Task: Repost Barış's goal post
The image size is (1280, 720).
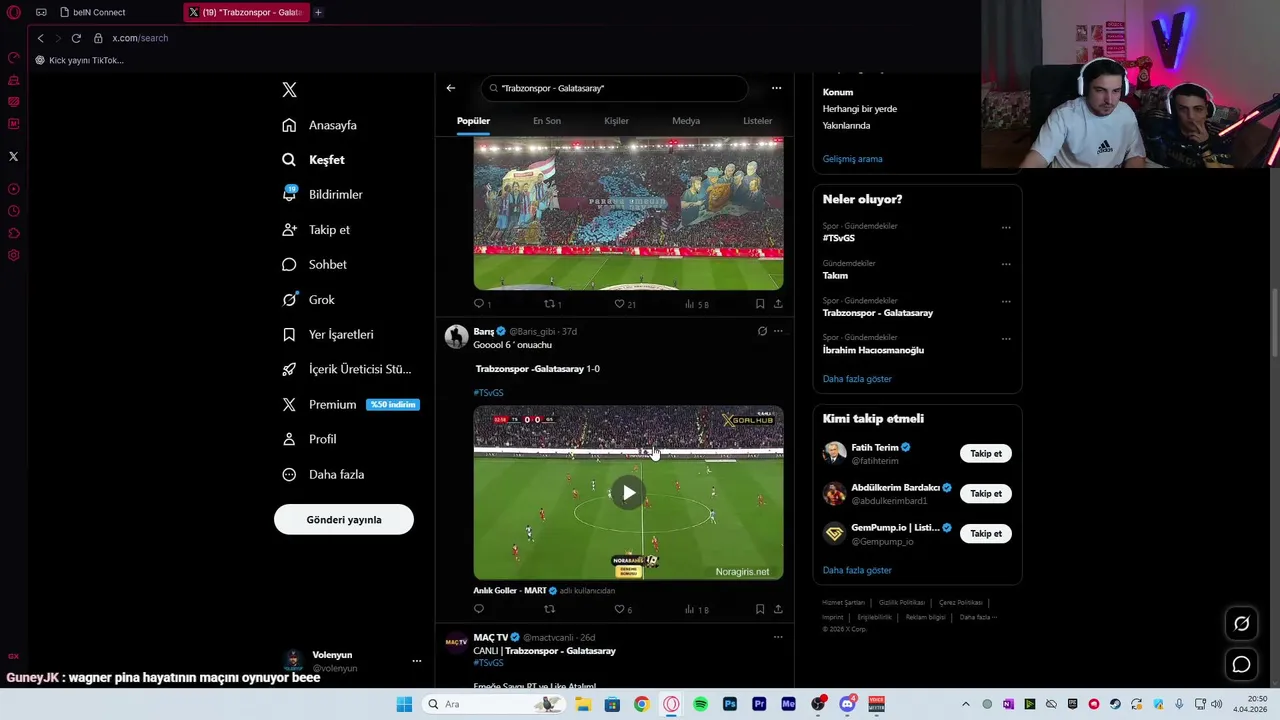Action: pos(549,609)
